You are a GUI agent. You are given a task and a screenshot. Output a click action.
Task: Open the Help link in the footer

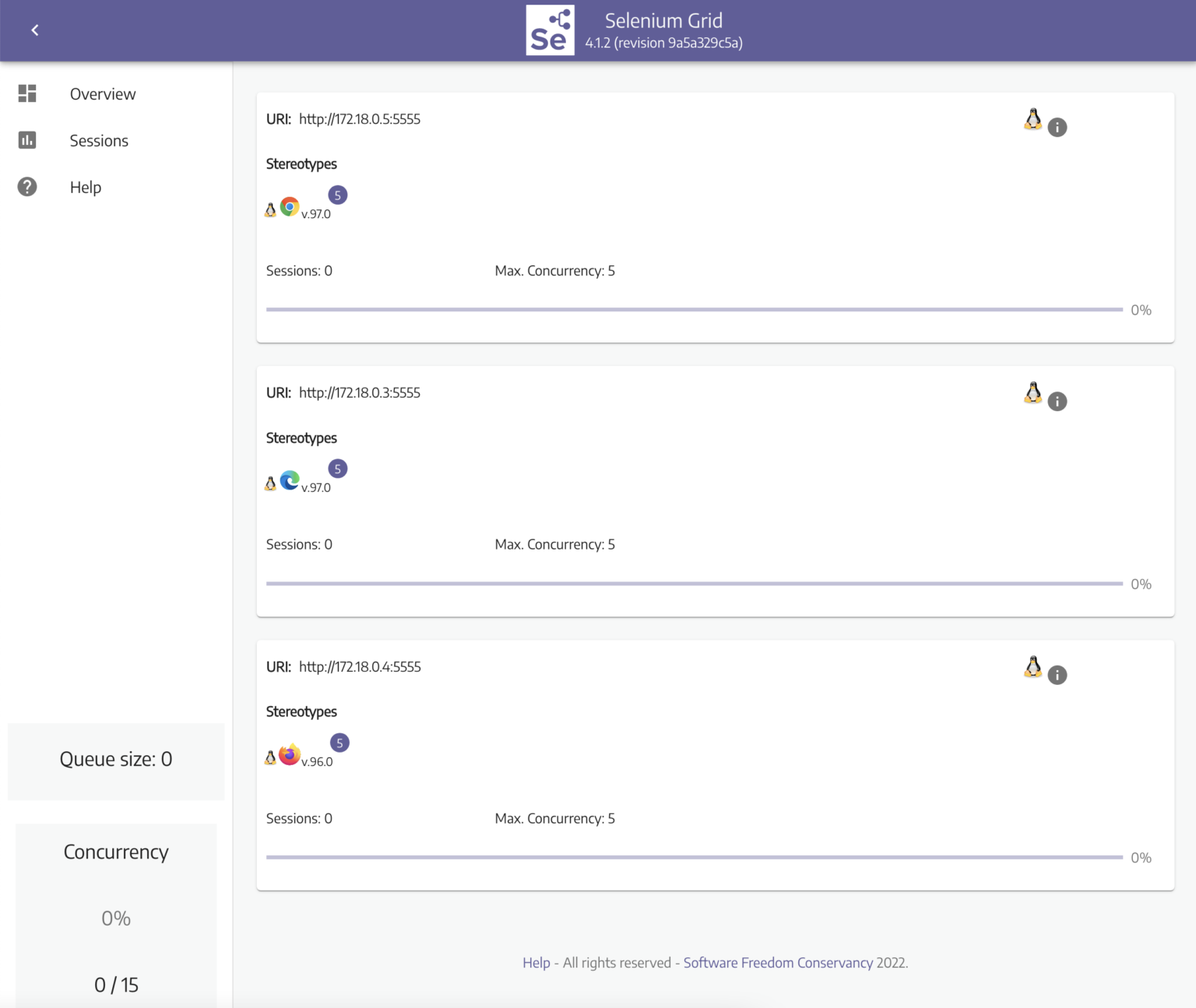536,962
